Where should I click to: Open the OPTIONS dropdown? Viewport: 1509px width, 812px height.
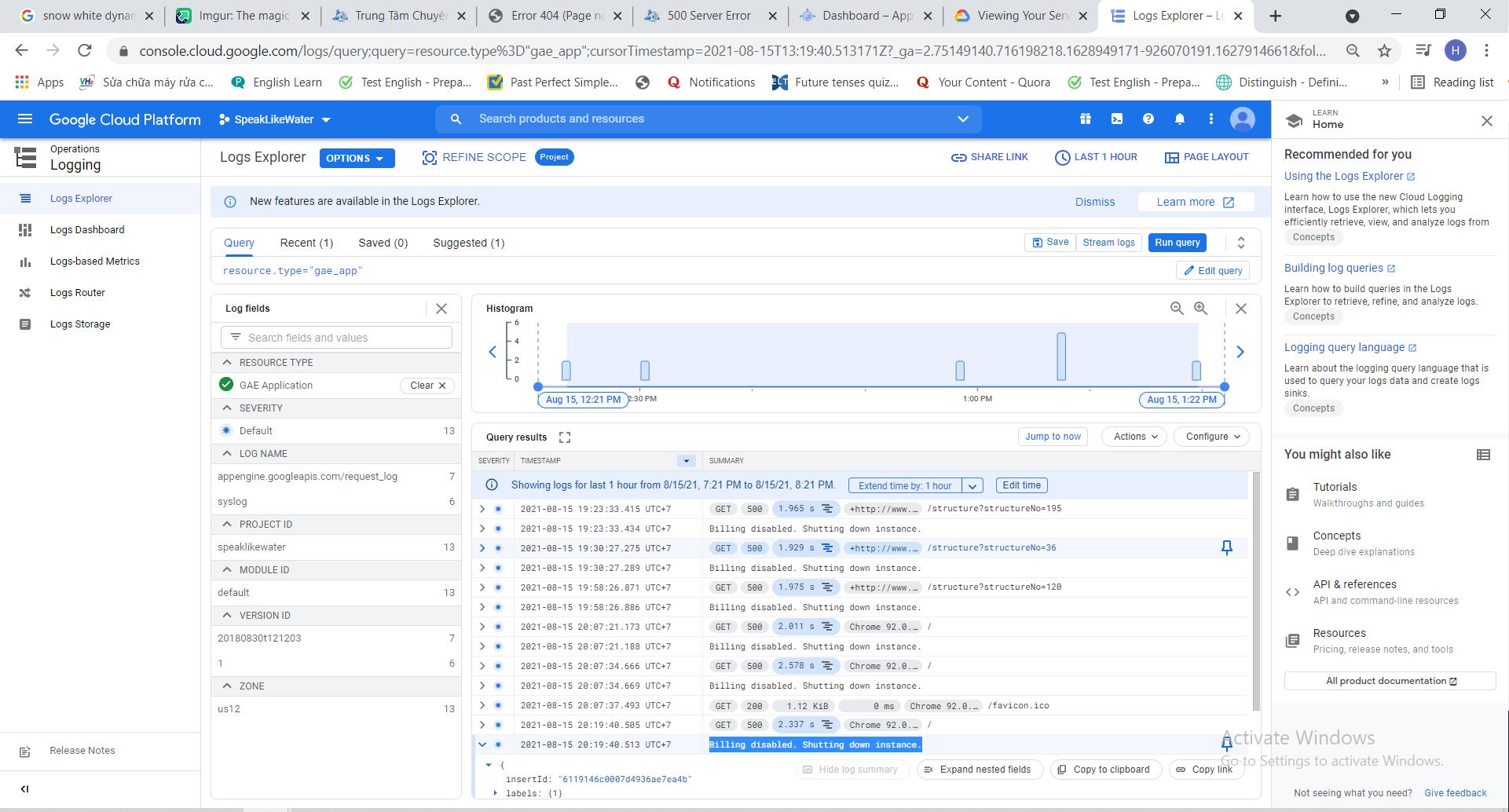click(x=357, y=158)
